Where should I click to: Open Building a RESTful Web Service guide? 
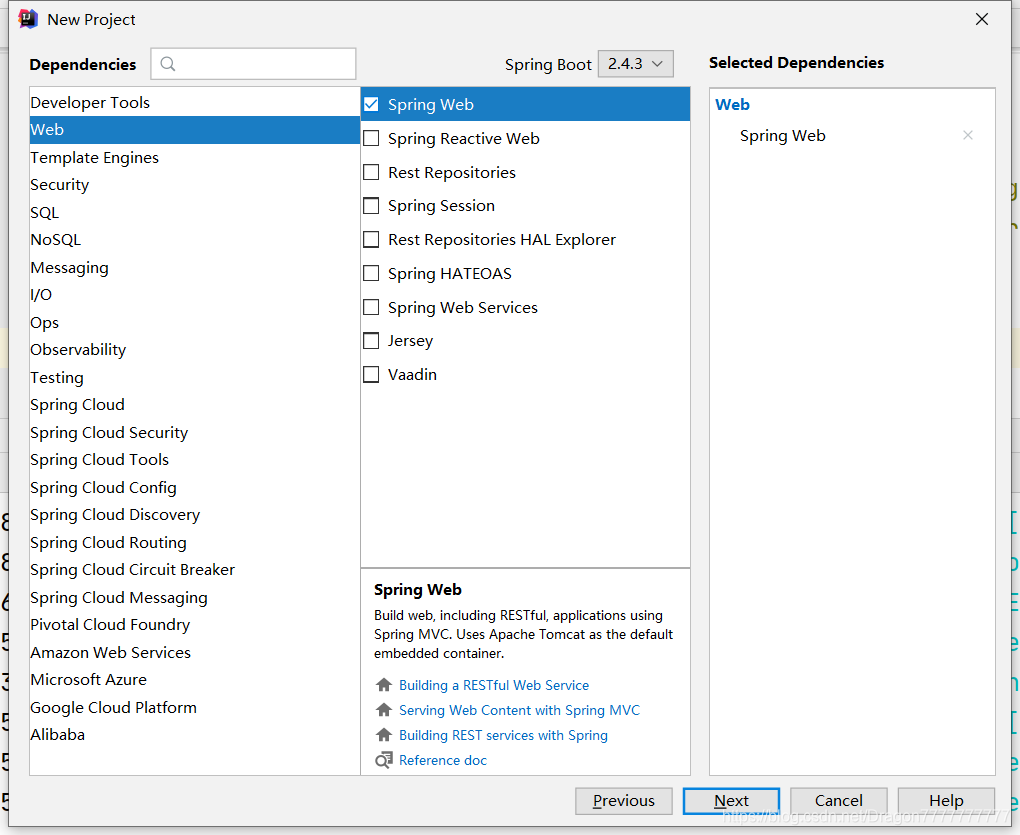[x=494, y=685]
